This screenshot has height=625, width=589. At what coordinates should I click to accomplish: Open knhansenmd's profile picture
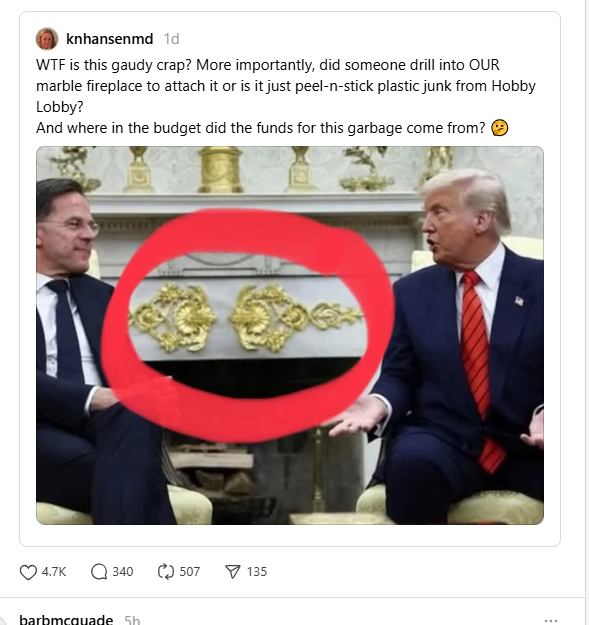pos(47,39)
